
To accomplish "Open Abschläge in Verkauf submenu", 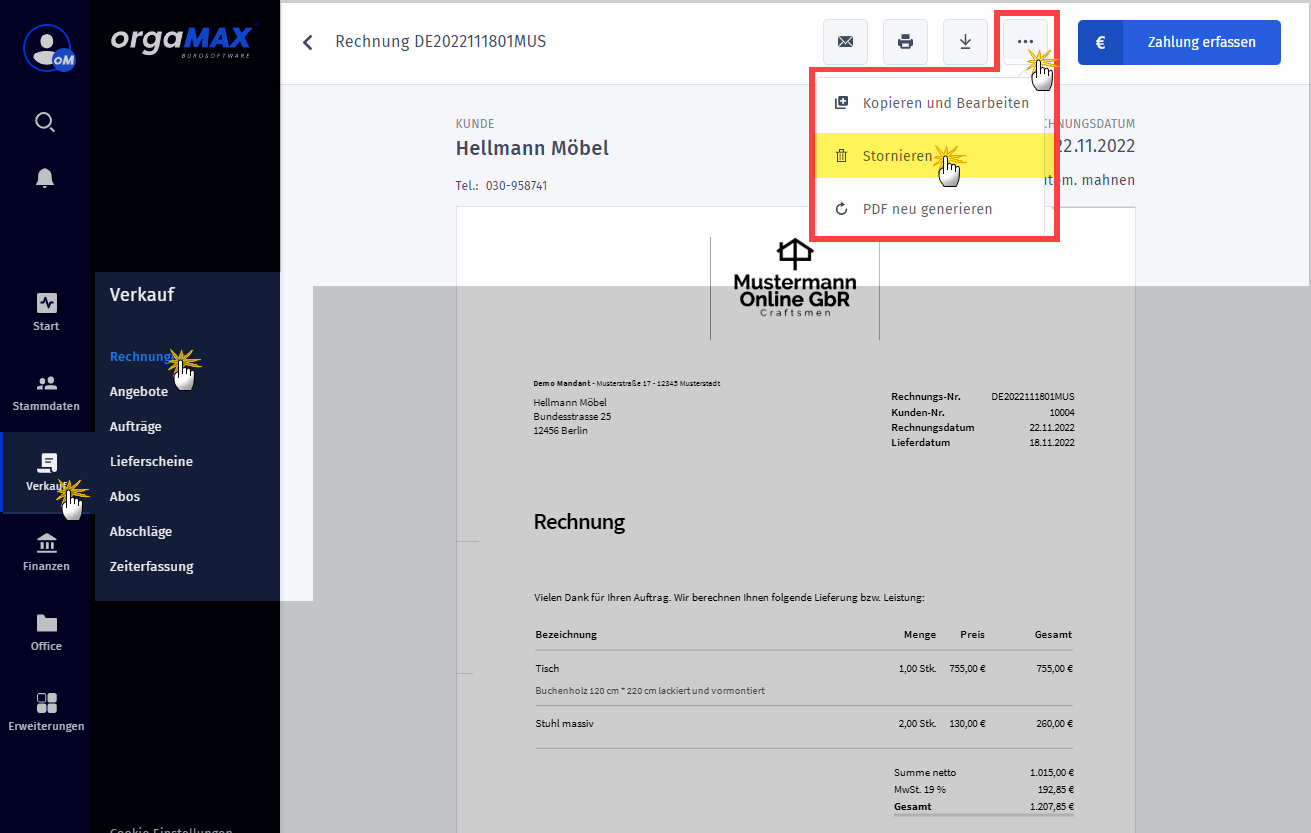I will tap(141, 532).
